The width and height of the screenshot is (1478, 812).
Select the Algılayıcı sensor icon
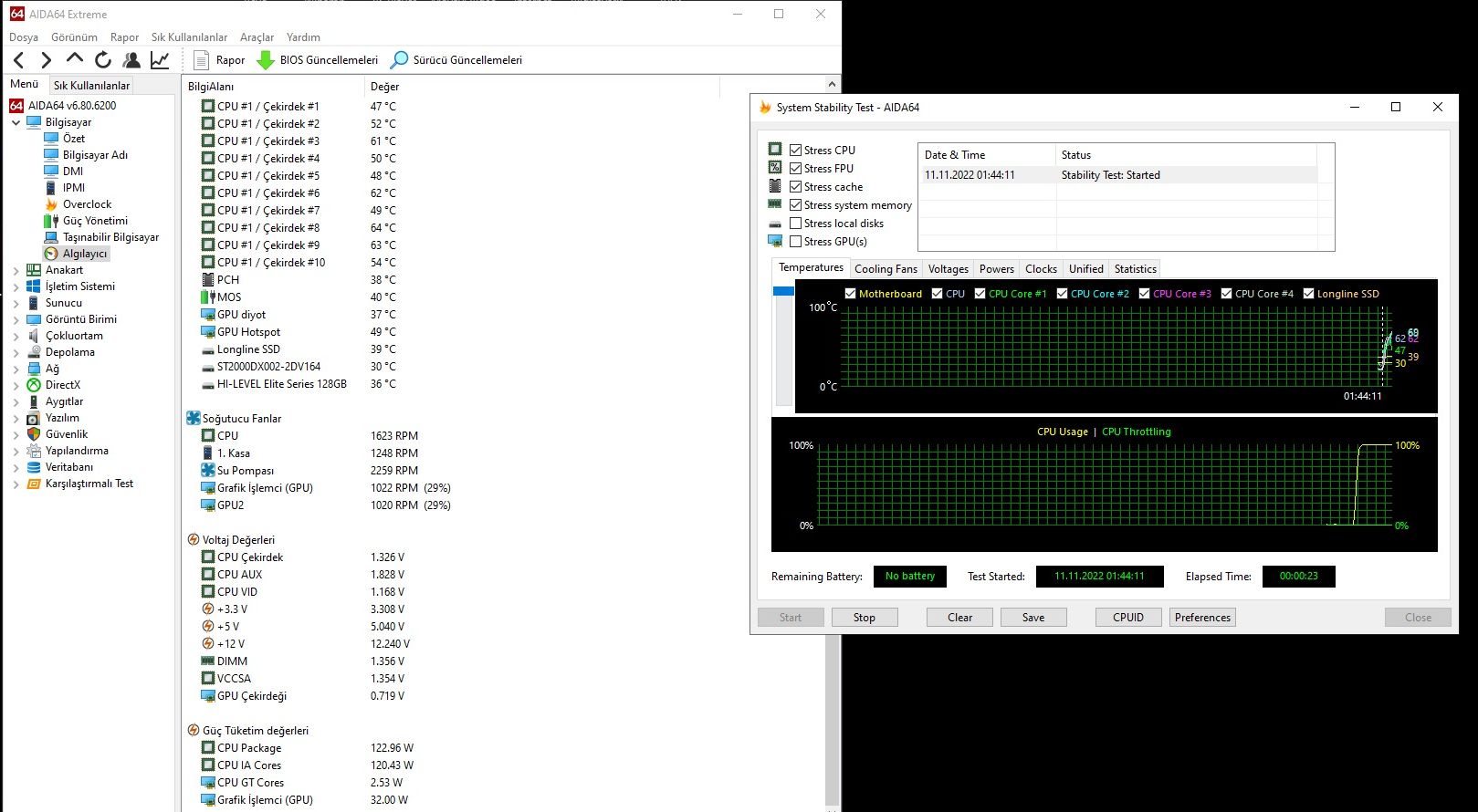tap(51, 254)
